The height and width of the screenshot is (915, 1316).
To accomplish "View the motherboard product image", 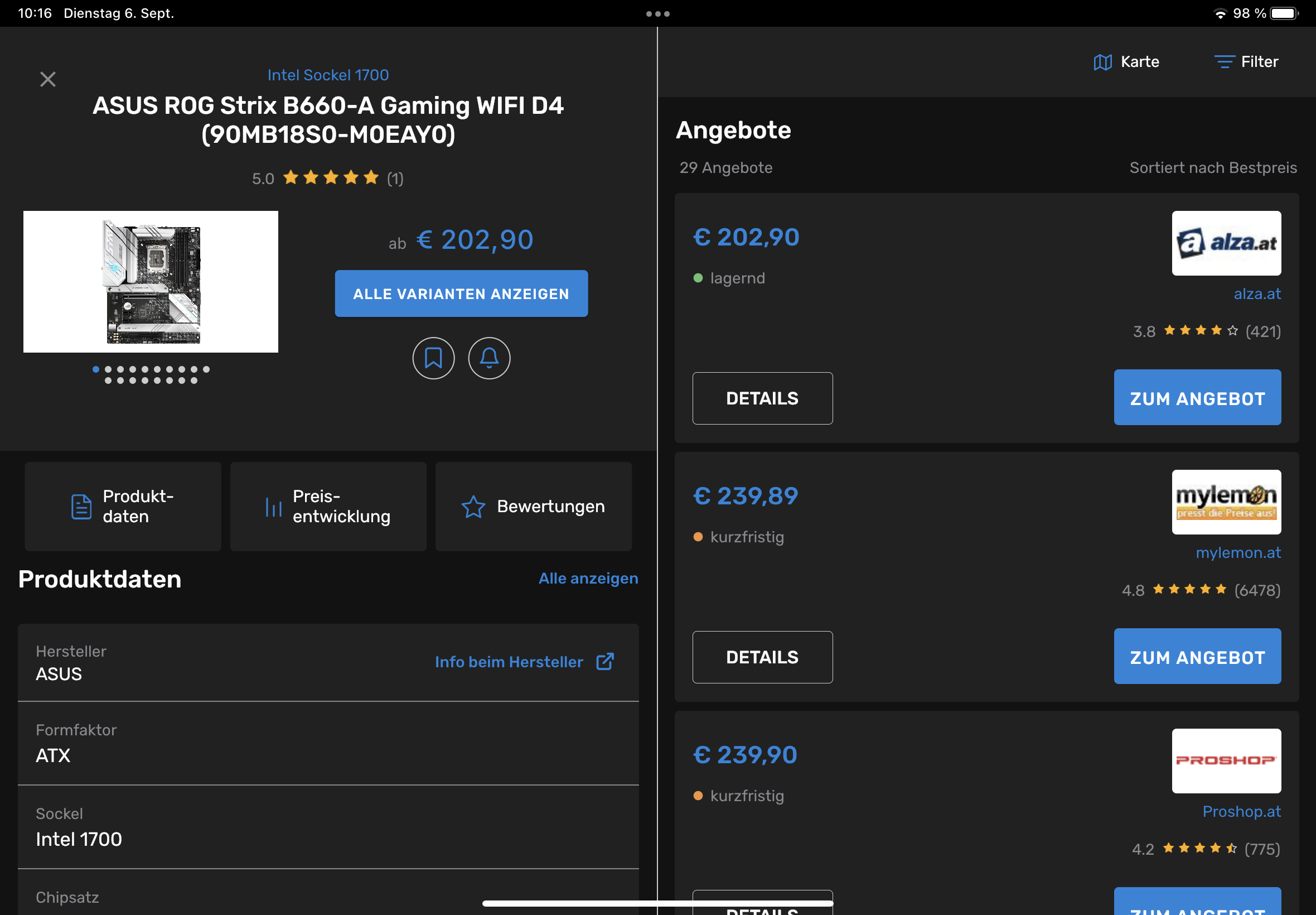I will [151, 282].
